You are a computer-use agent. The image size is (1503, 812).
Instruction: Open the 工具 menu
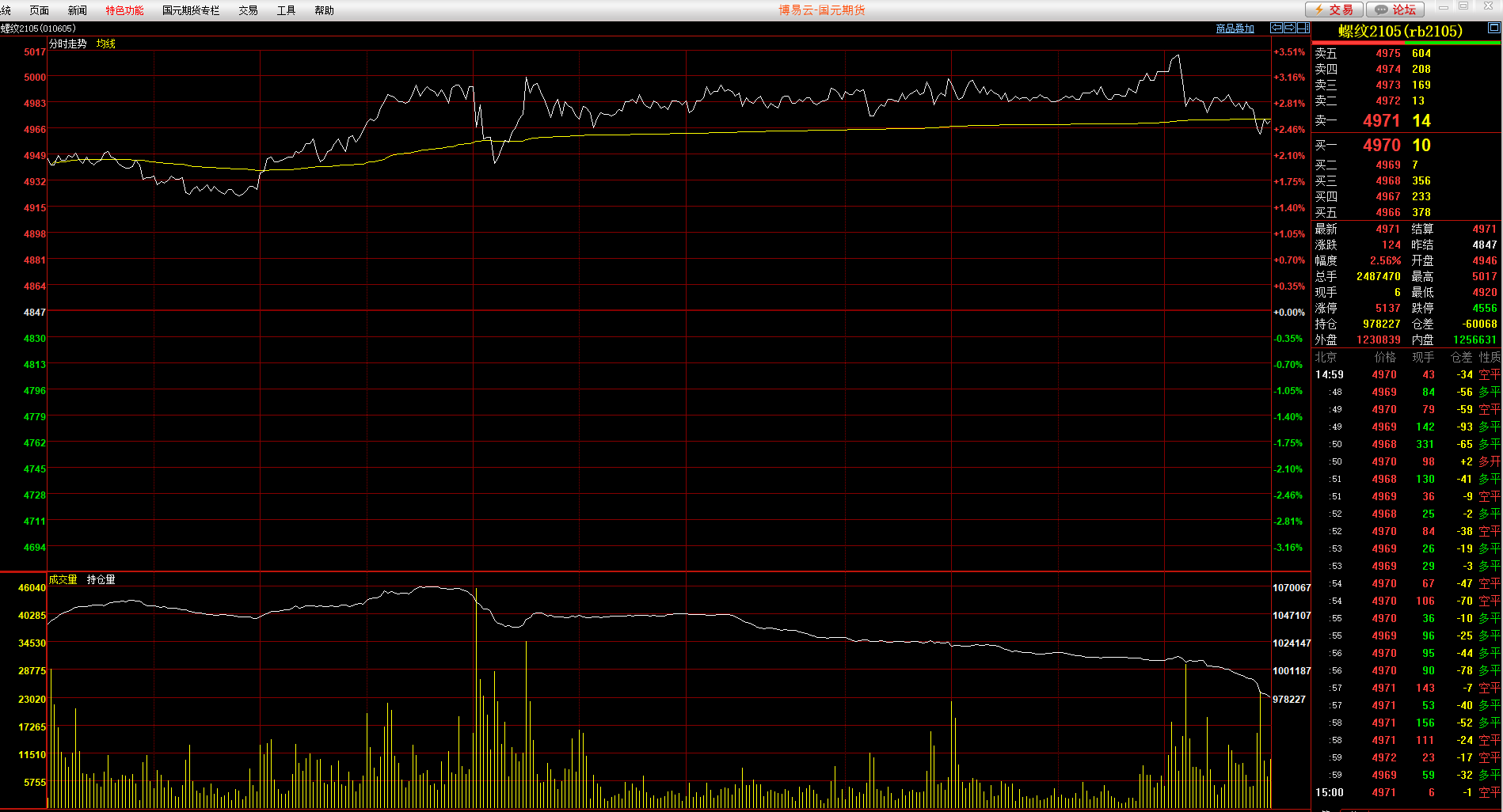point(286,10)
